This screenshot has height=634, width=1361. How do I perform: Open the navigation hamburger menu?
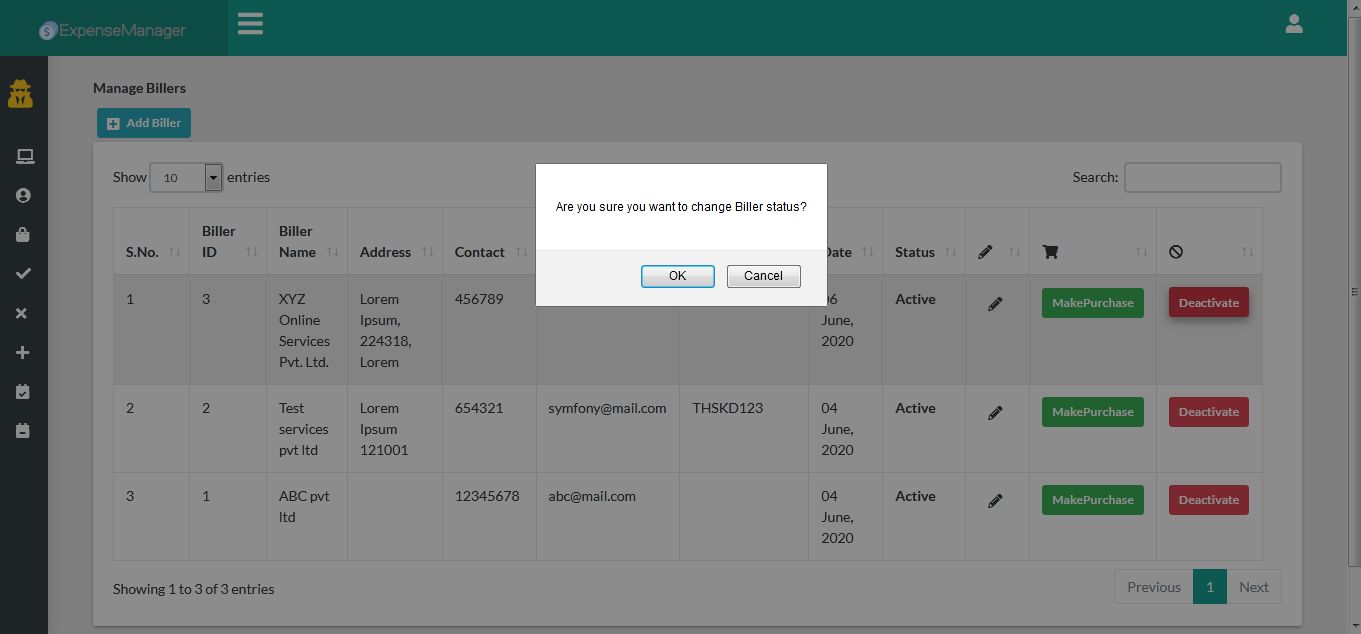click(249, 24)
